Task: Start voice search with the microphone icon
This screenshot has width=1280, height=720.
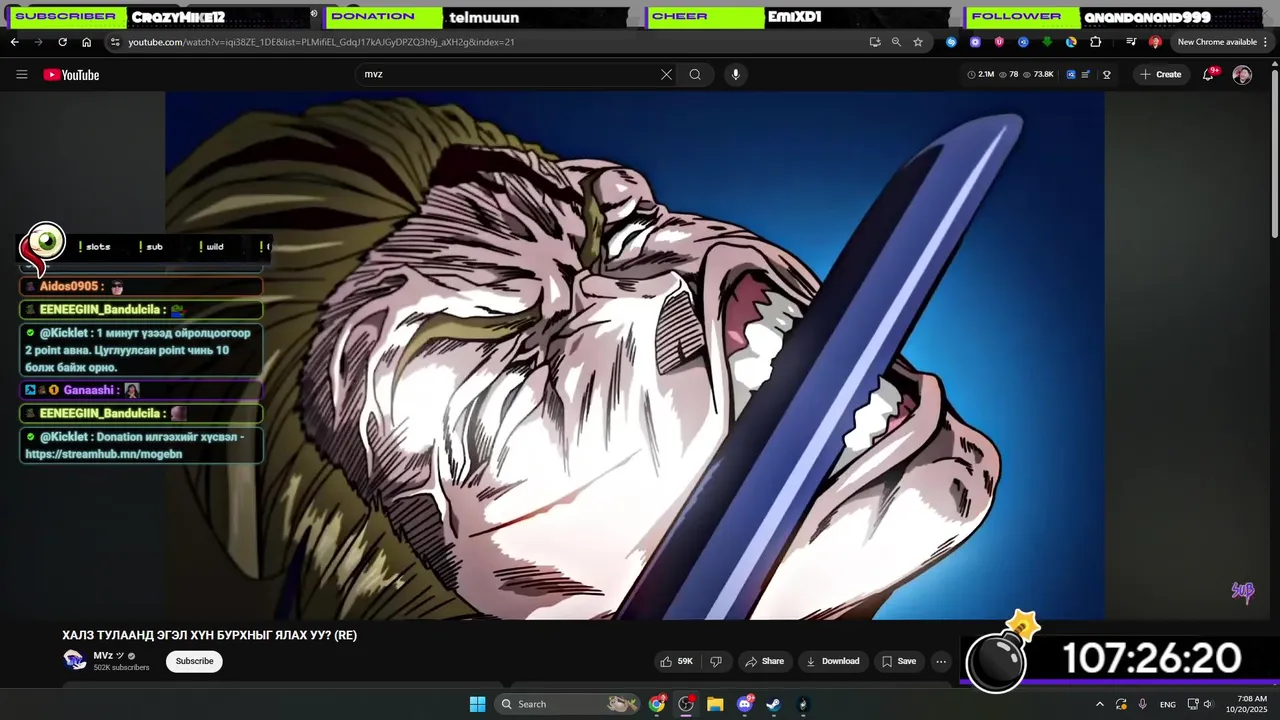Action: [736, 74]
